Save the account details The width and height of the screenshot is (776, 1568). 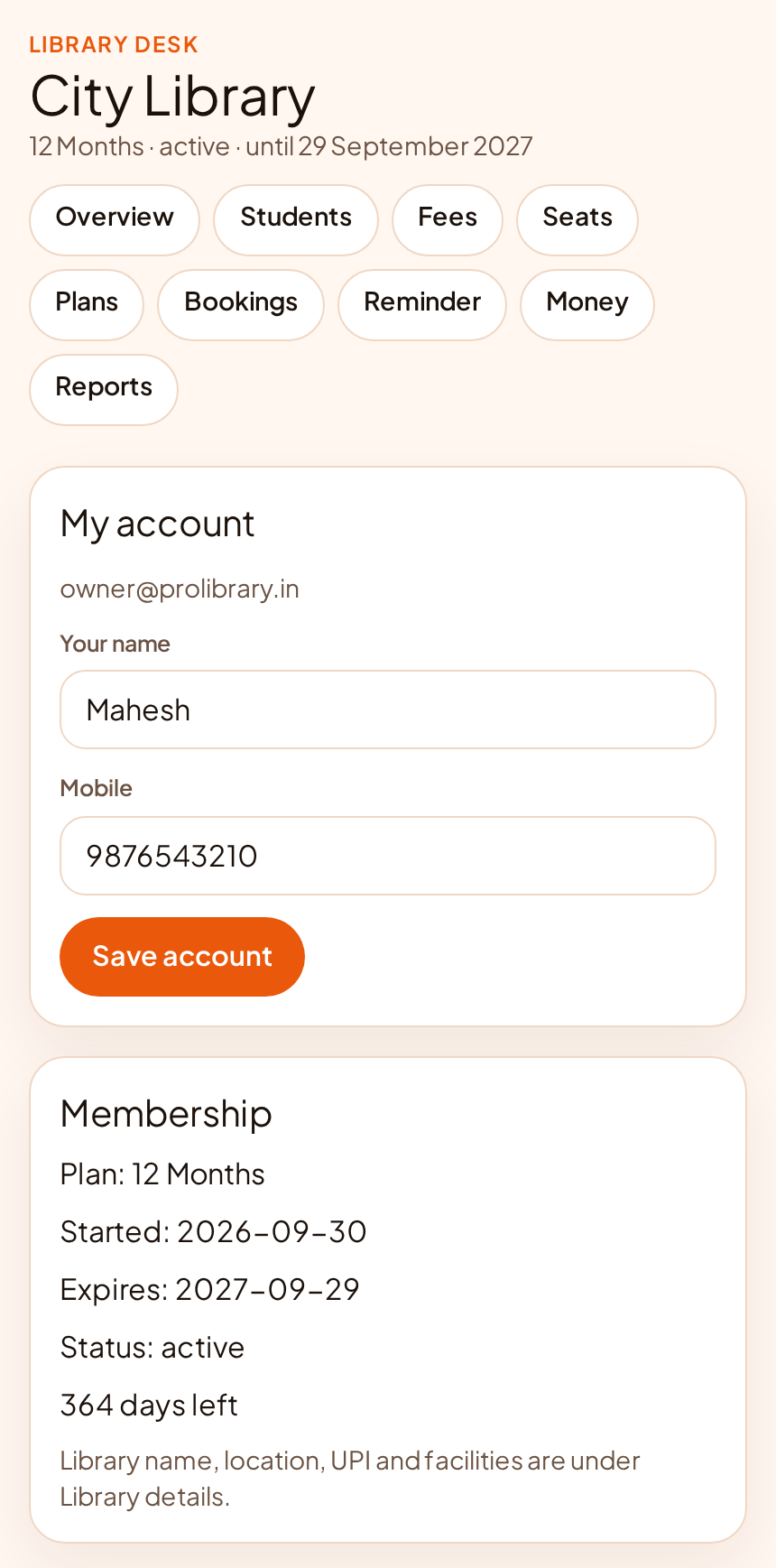tap(182, 957)
